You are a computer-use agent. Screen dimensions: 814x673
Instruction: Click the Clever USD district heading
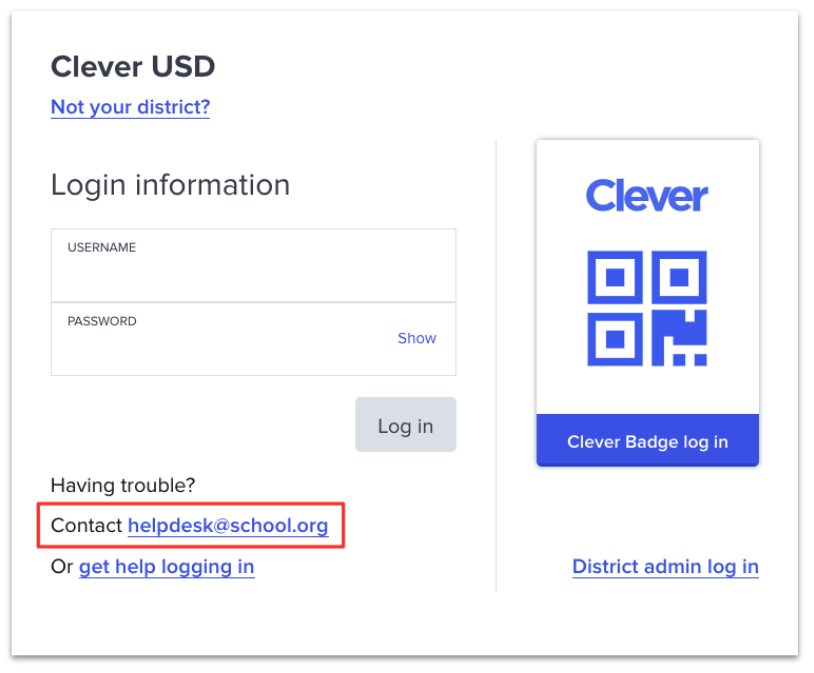point(133,67)
